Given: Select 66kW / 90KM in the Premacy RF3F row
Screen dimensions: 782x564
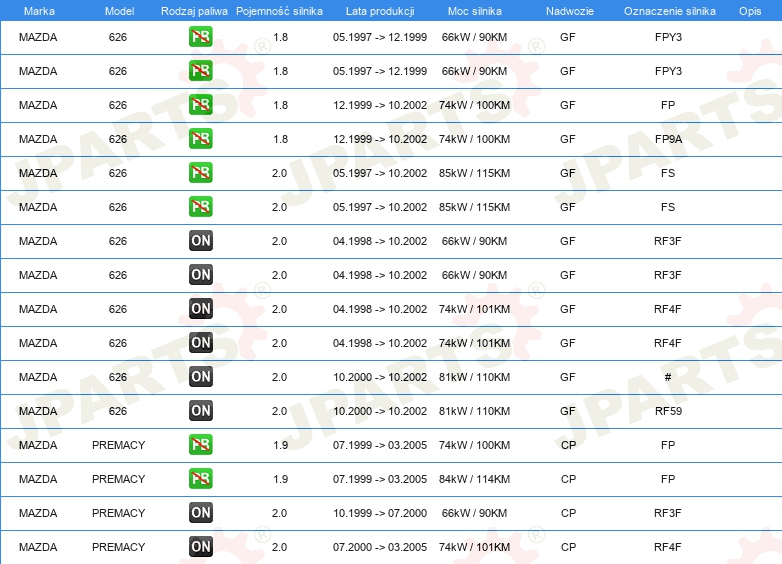Looking at the screenshot, I should [474, 513].
